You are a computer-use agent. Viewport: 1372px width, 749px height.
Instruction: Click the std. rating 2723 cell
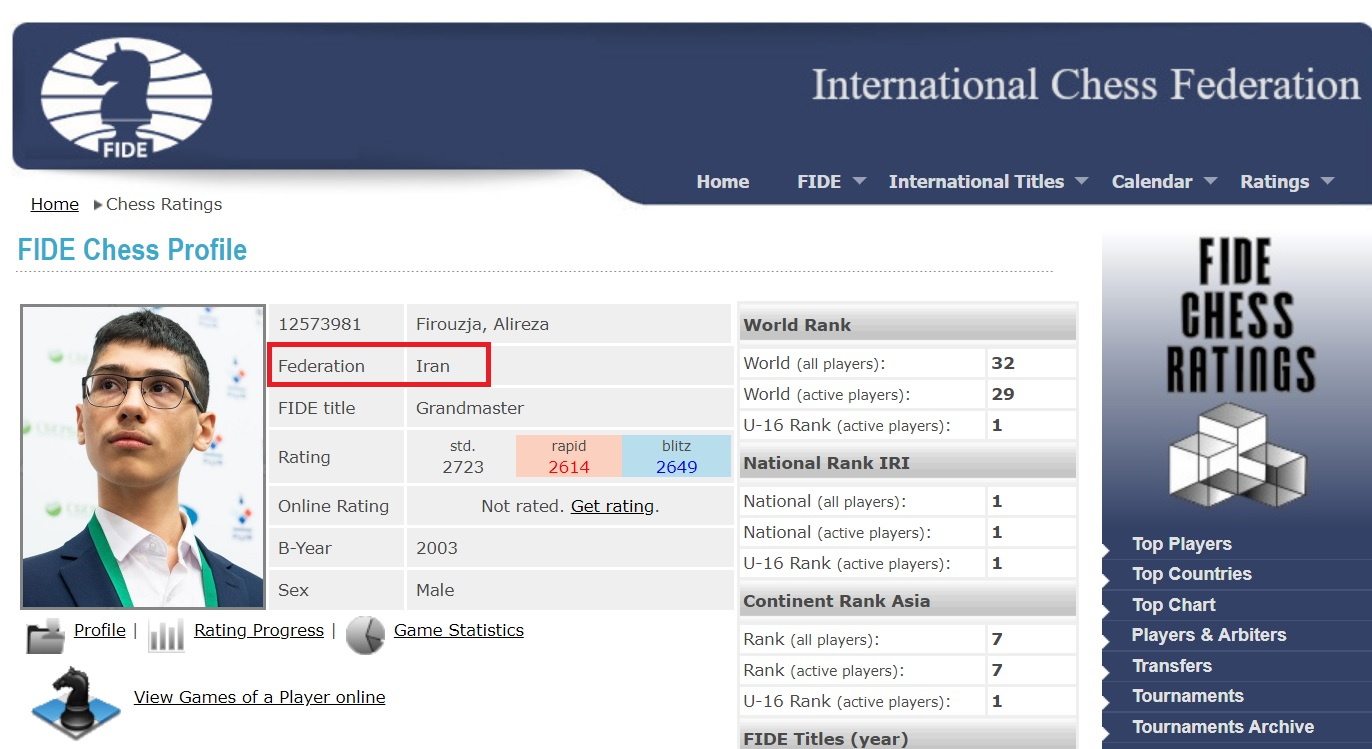[463, 457]
